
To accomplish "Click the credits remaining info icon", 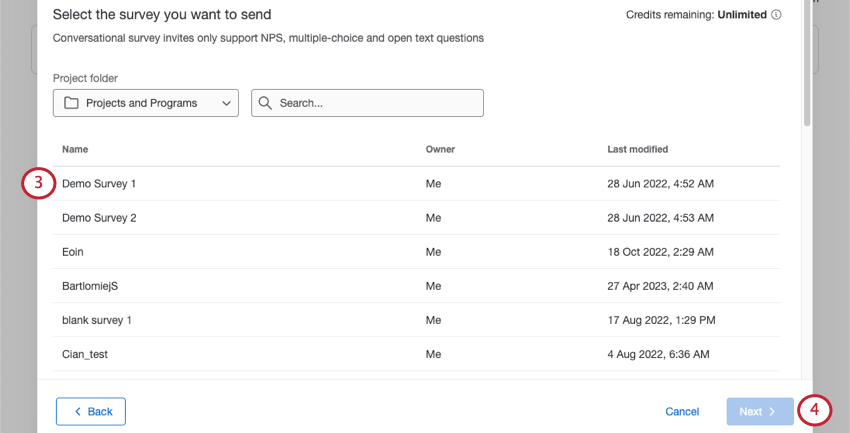I will pyautogui.click(x=777, y=15).
